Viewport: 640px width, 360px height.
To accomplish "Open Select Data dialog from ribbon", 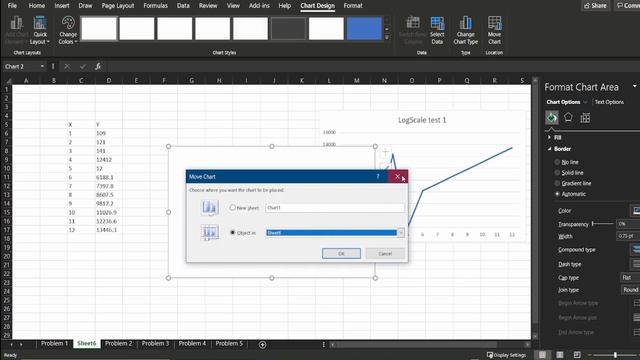I will click(437, 30).
